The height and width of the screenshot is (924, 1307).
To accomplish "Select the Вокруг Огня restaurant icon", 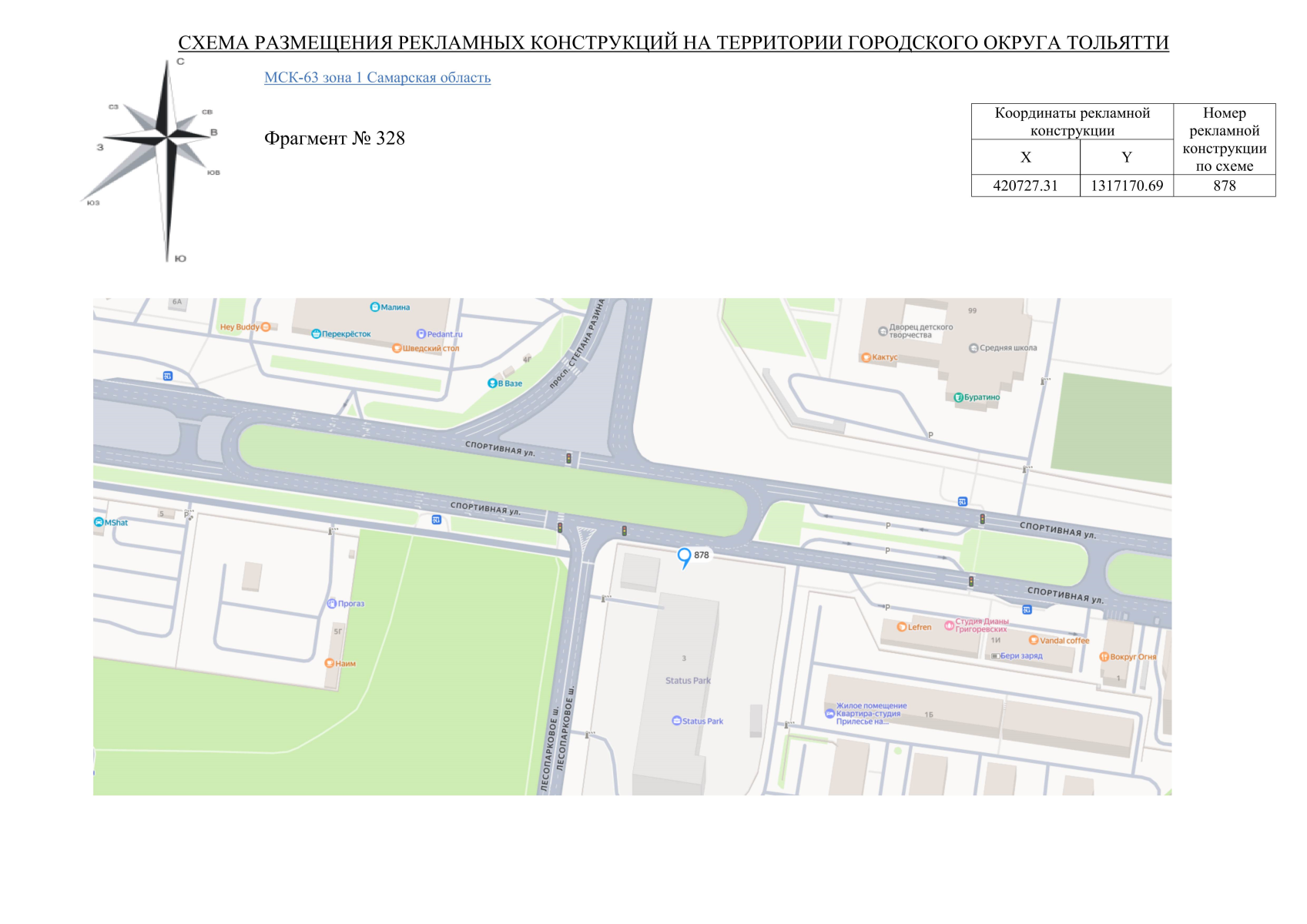I will [x=1104, y=657].
